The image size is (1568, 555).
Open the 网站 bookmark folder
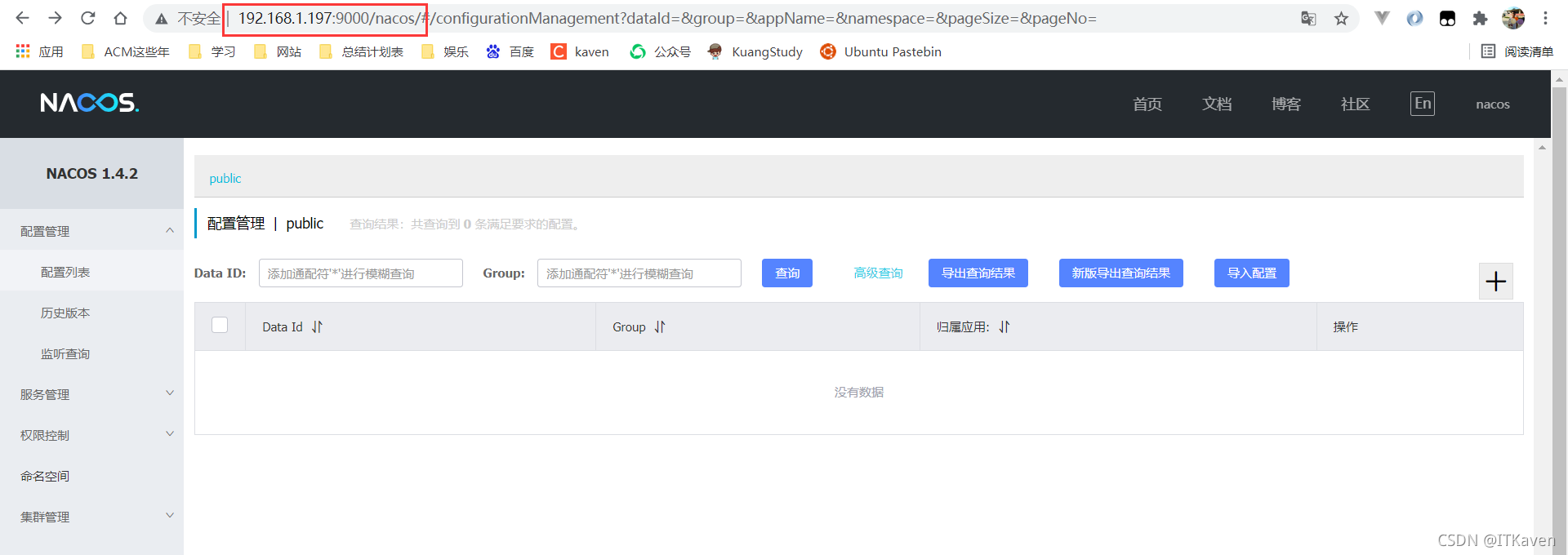(x=278, y=51)
